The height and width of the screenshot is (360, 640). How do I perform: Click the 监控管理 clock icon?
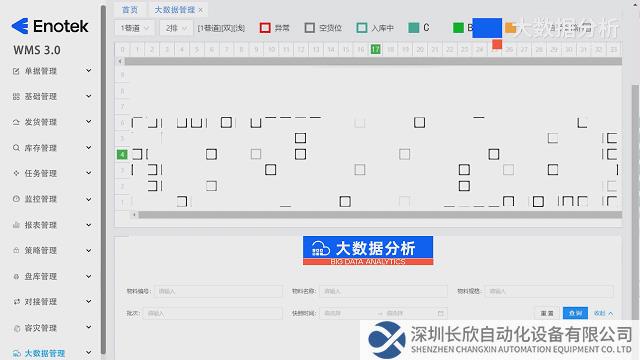click(16, 199)
